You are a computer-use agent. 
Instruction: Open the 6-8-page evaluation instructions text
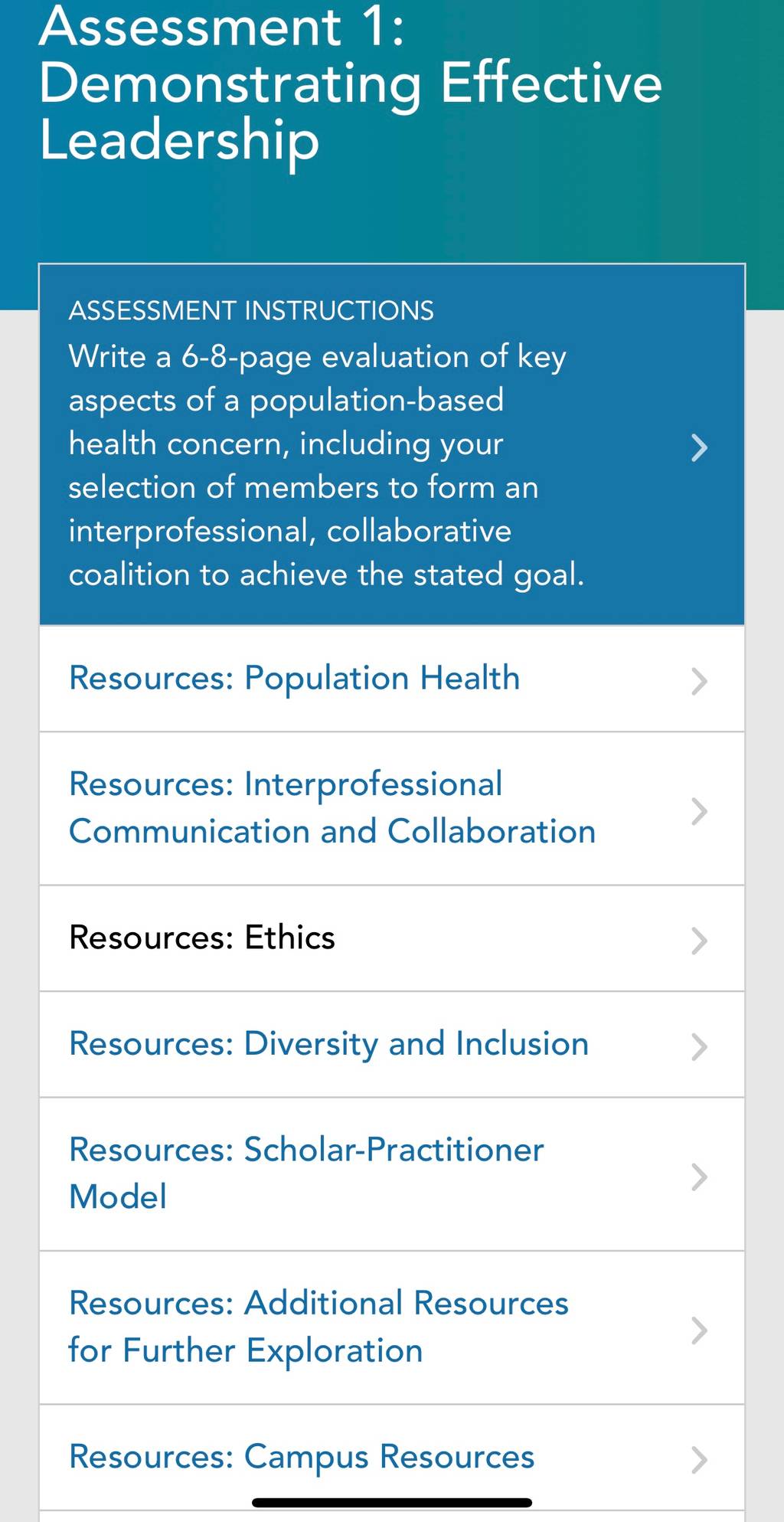[326, 466]
